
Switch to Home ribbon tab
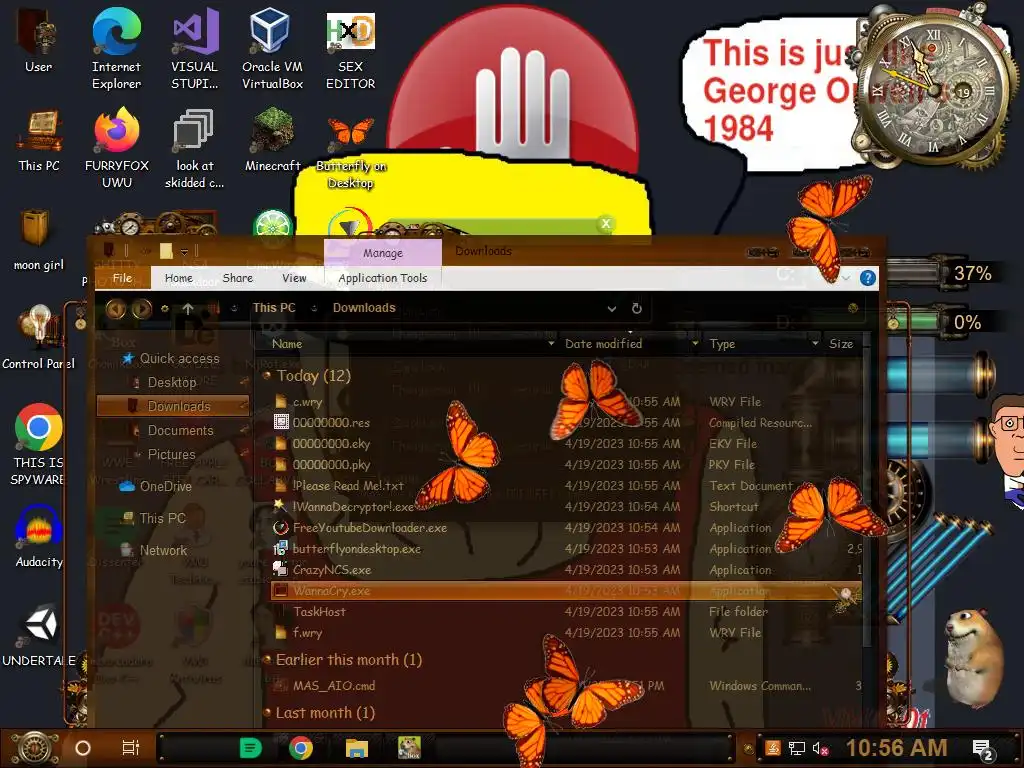pos(178,278)
